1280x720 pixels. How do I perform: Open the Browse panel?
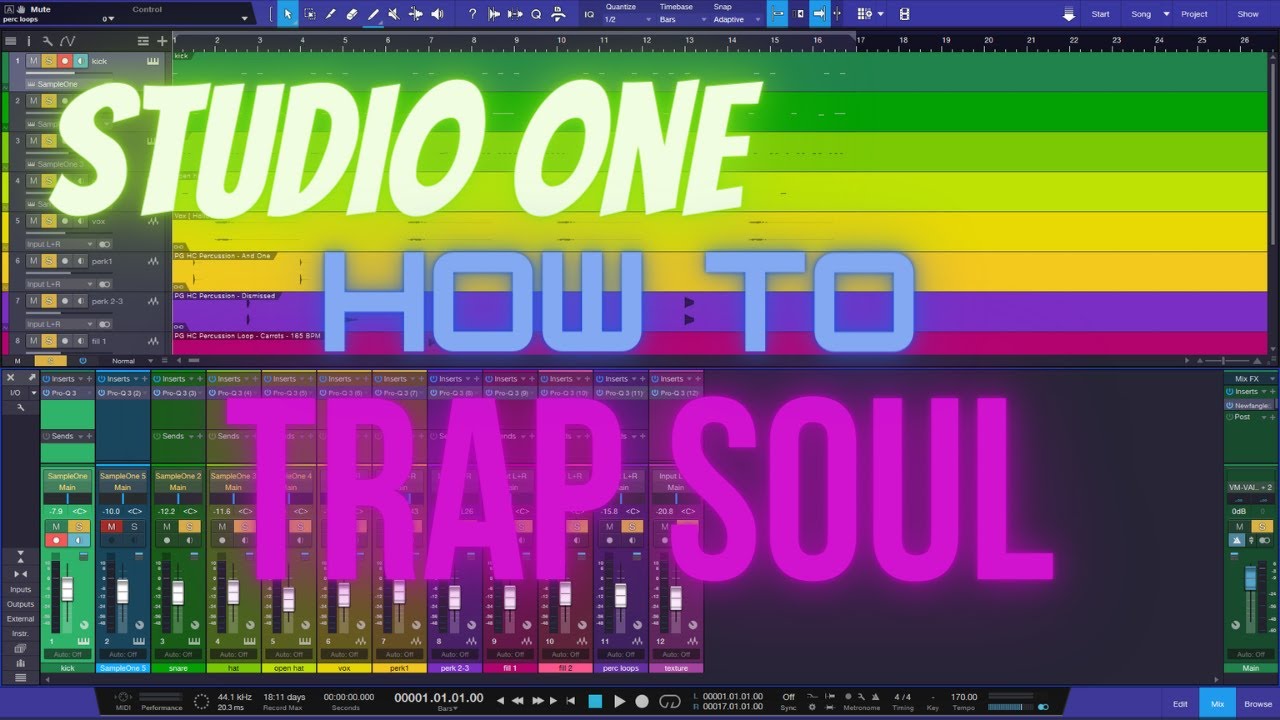coord(1258,704)
